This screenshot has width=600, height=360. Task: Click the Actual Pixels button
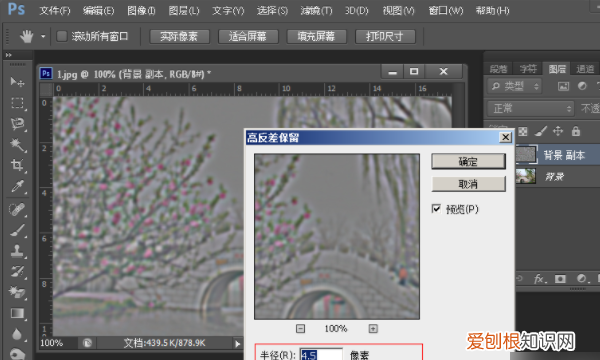click(x=179, y=37)
